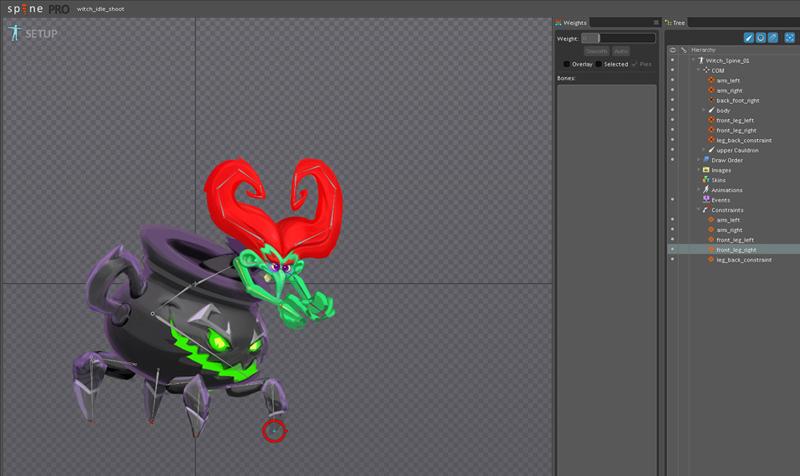Click the Spine PRO logo
Screen dimensions: 800x476
pos(38,9)
